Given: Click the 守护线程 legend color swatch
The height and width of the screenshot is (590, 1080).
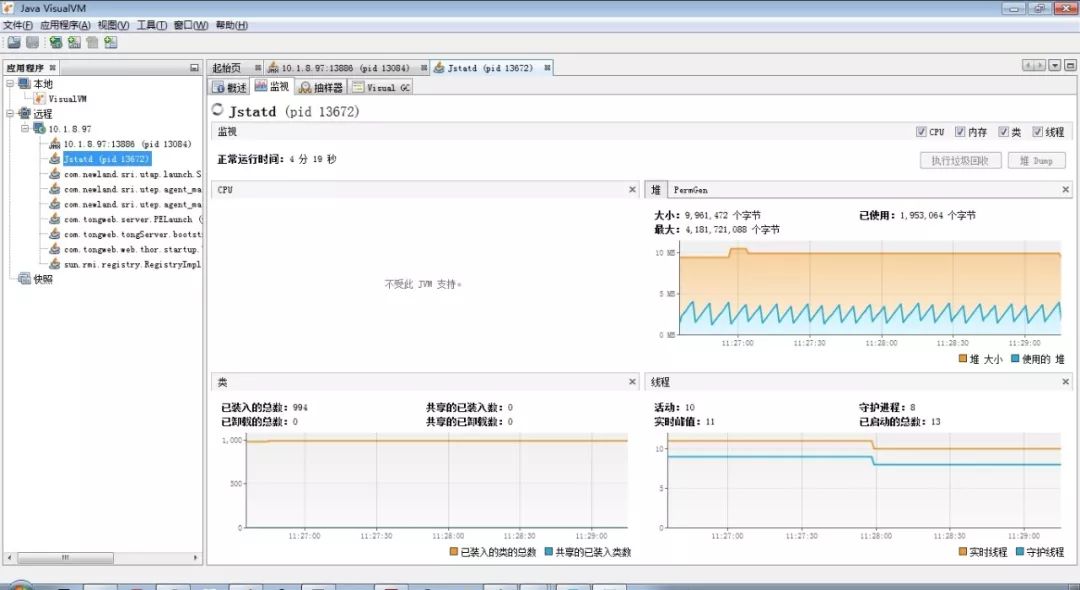Looking at the screenshot, I should point(1019,551).
